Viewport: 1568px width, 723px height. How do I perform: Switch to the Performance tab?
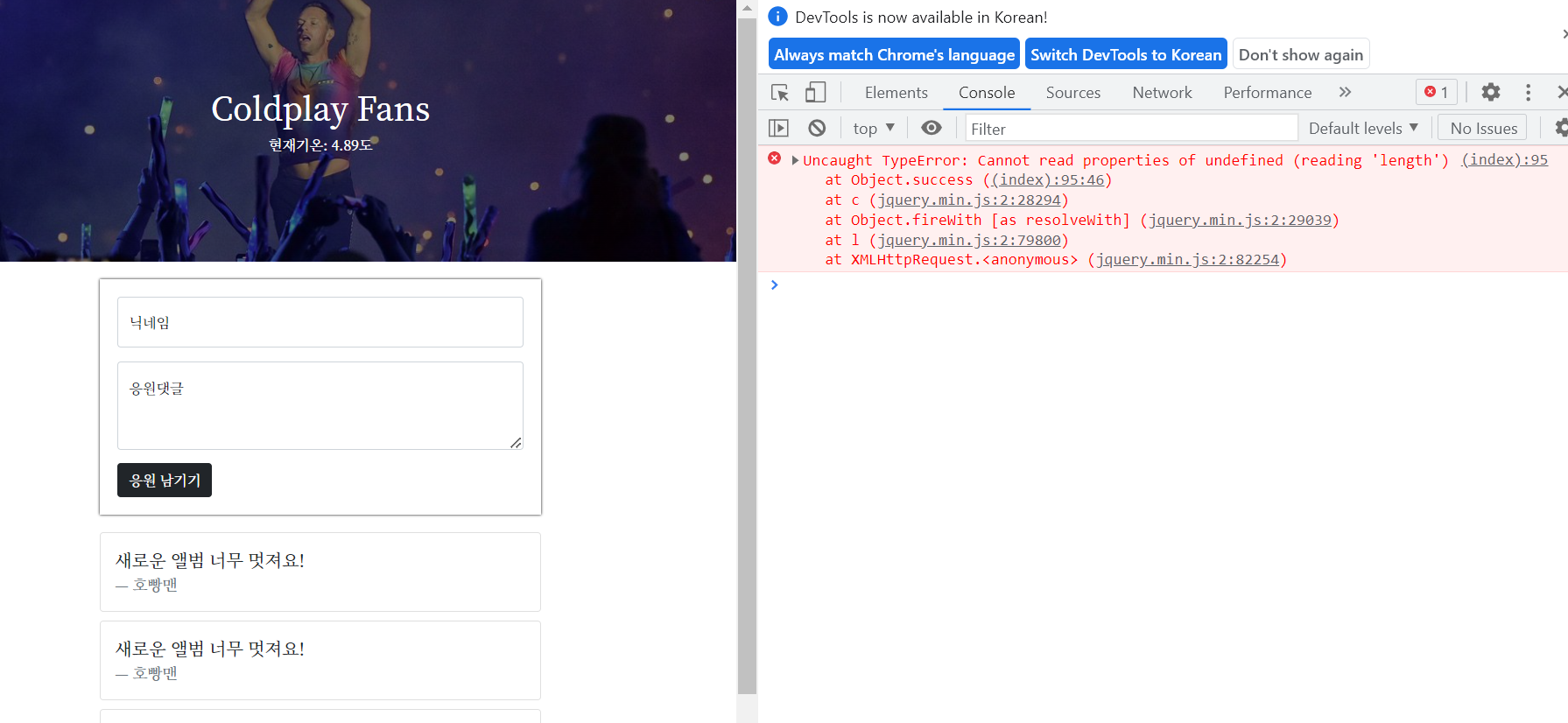pyautogui.click(x=1267, y=93)
